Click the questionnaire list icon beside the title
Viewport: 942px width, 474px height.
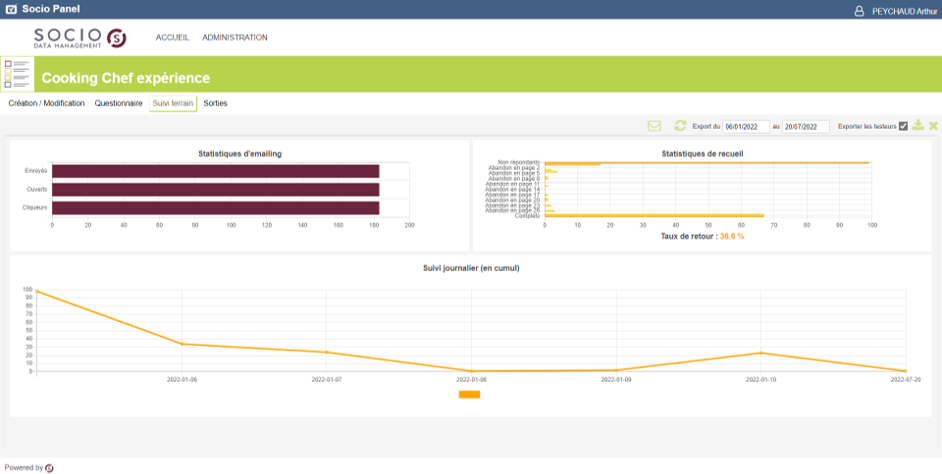coord(17,74)
